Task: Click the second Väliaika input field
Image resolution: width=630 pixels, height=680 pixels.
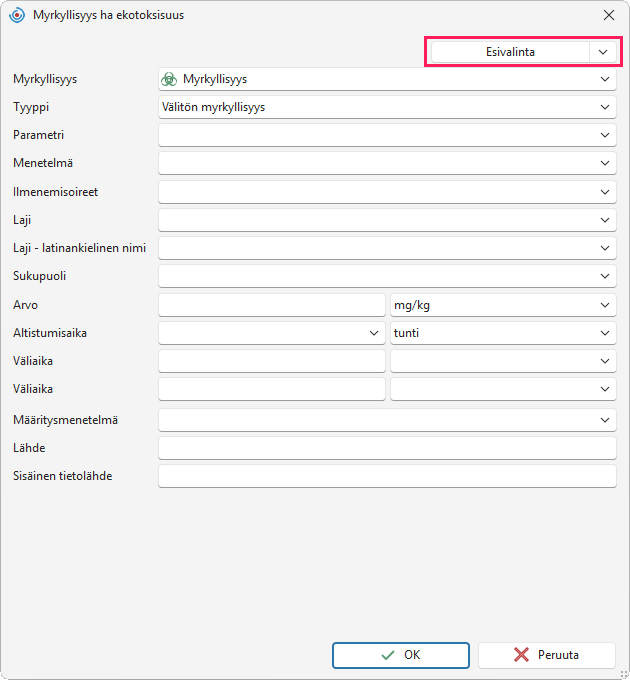Action: 272,389
